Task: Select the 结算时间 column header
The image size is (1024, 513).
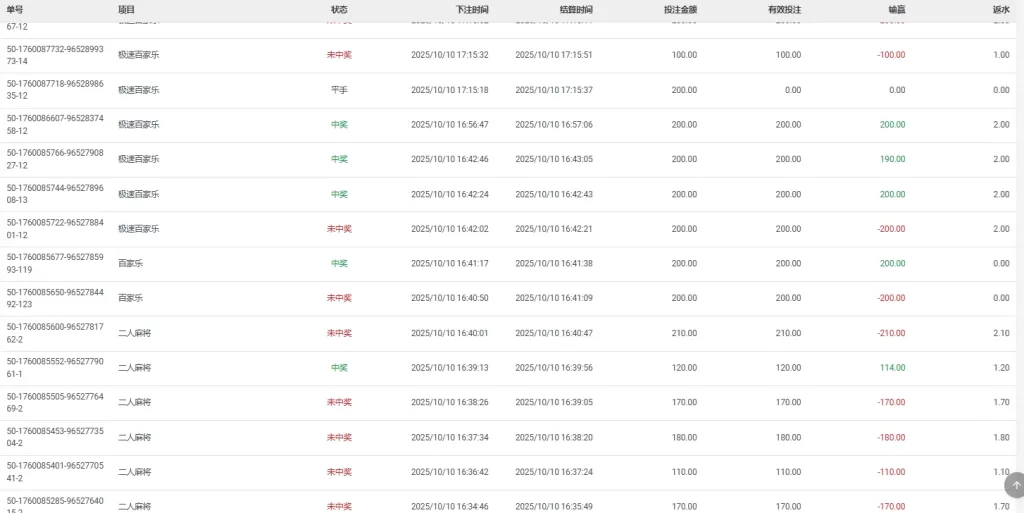Action: 575,10
